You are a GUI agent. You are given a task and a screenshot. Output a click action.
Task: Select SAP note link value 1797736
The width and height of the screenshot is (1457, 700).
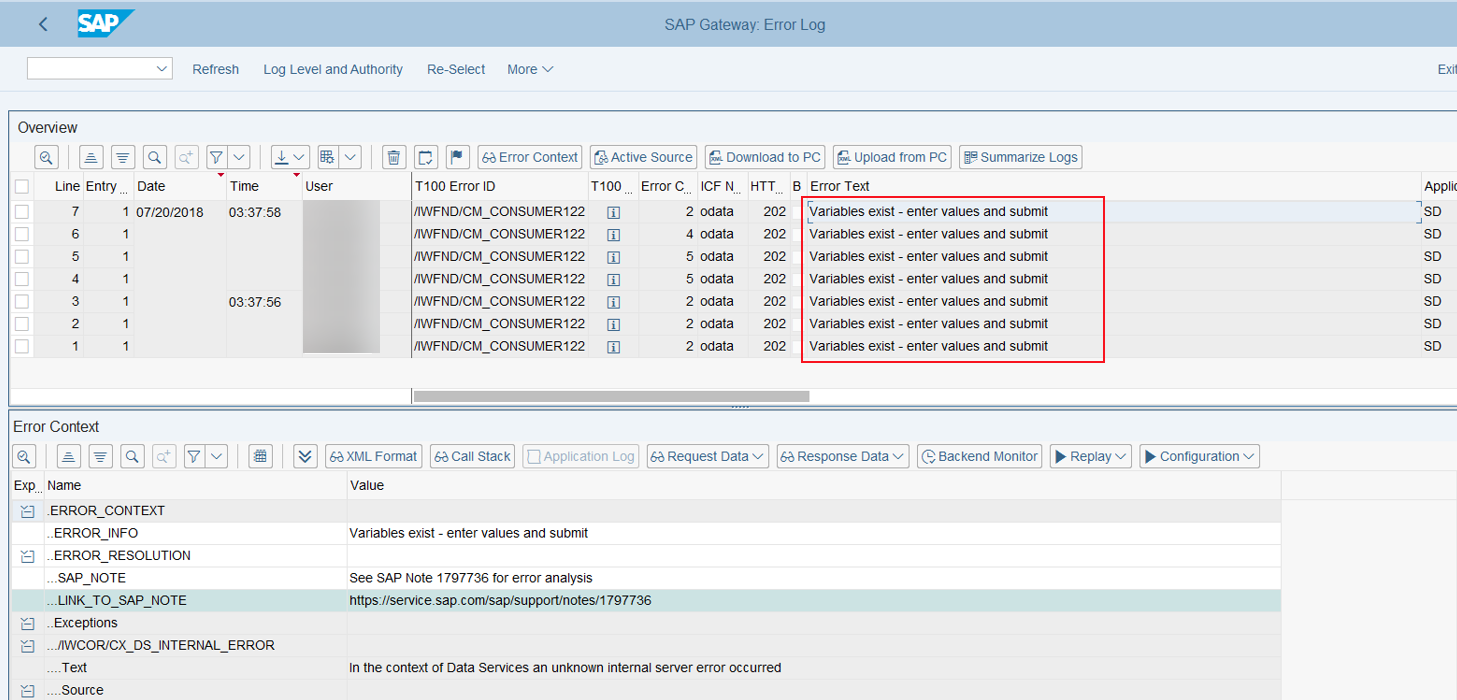click(x=500, y=601)
